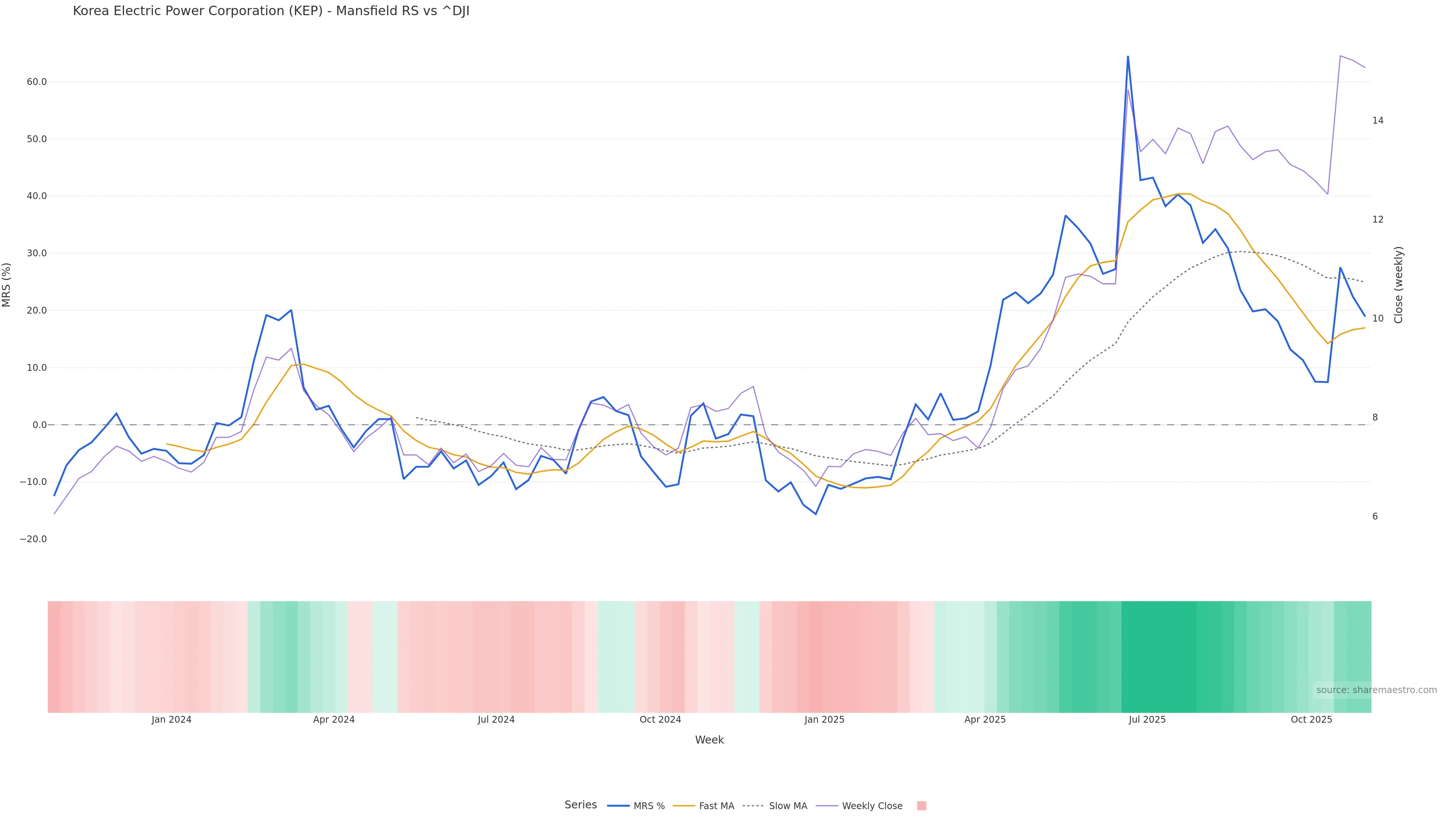Click the 60.0 tick on MRS axis
This screenshot has height=819, width=1456.
click(x=37, y=82)
